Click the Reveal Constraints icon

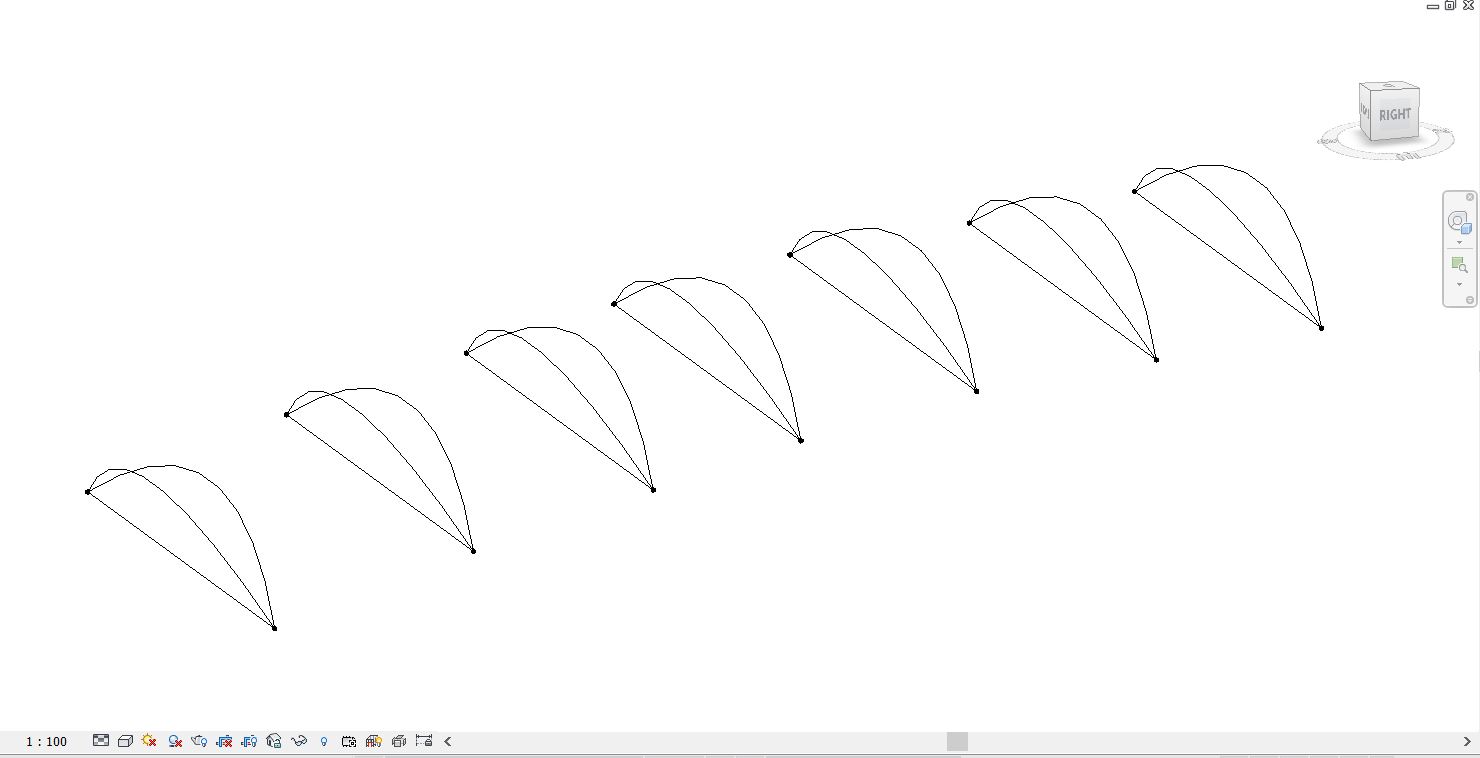[424, 741]
